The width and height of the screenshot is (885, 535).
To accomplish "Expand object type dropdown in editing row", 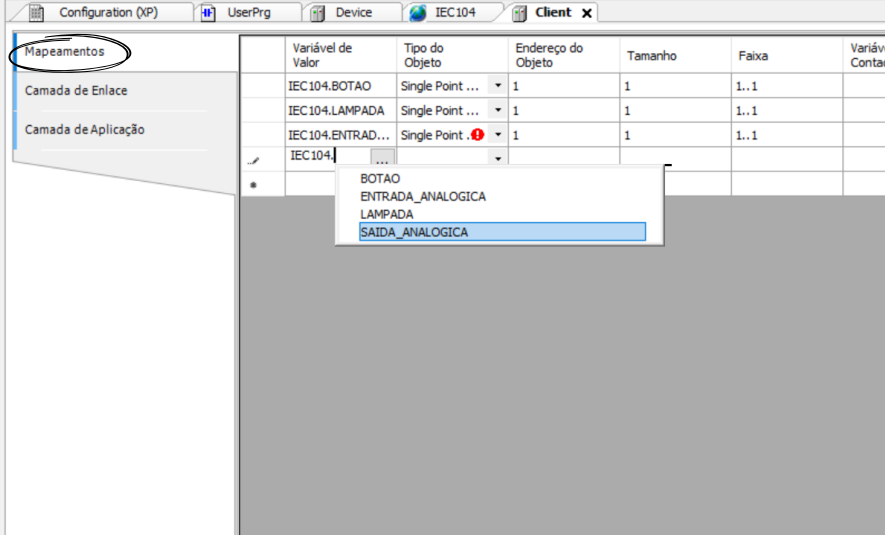I will click(498, 160).
